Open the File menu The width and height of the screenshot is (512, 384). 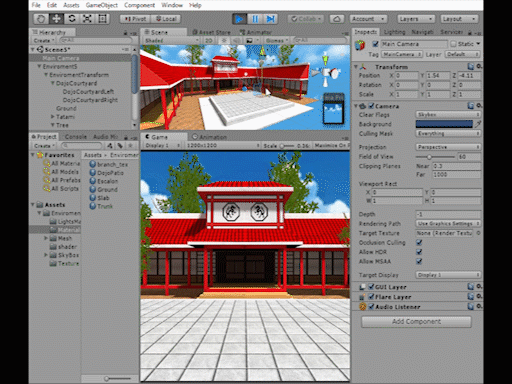click(x=36, y=5)
